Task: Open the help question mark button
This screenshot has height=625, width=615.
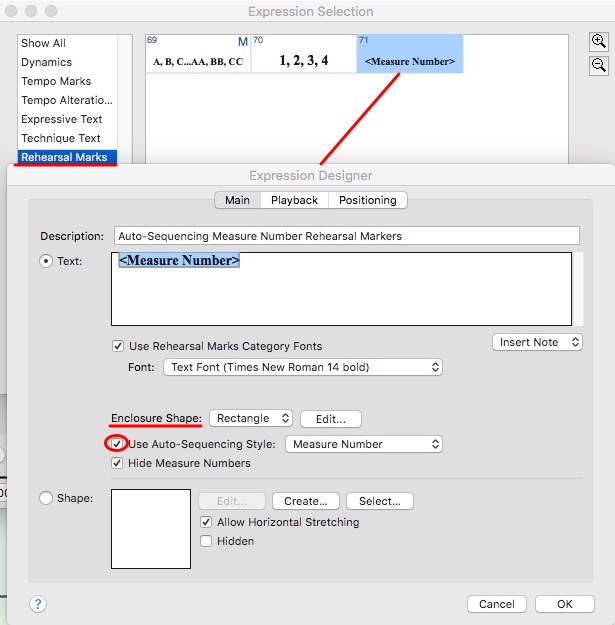Action: [38, 604]
